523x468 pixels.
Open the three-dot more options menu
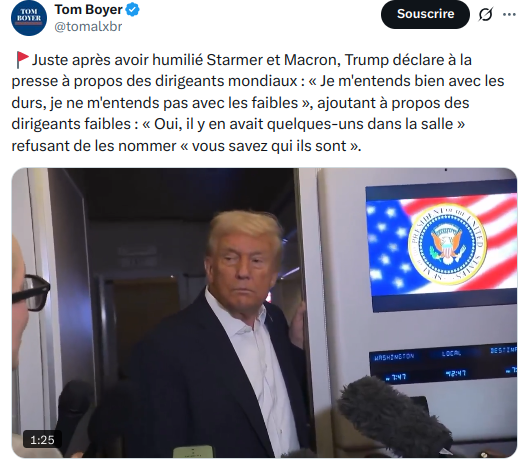point(509,14)
